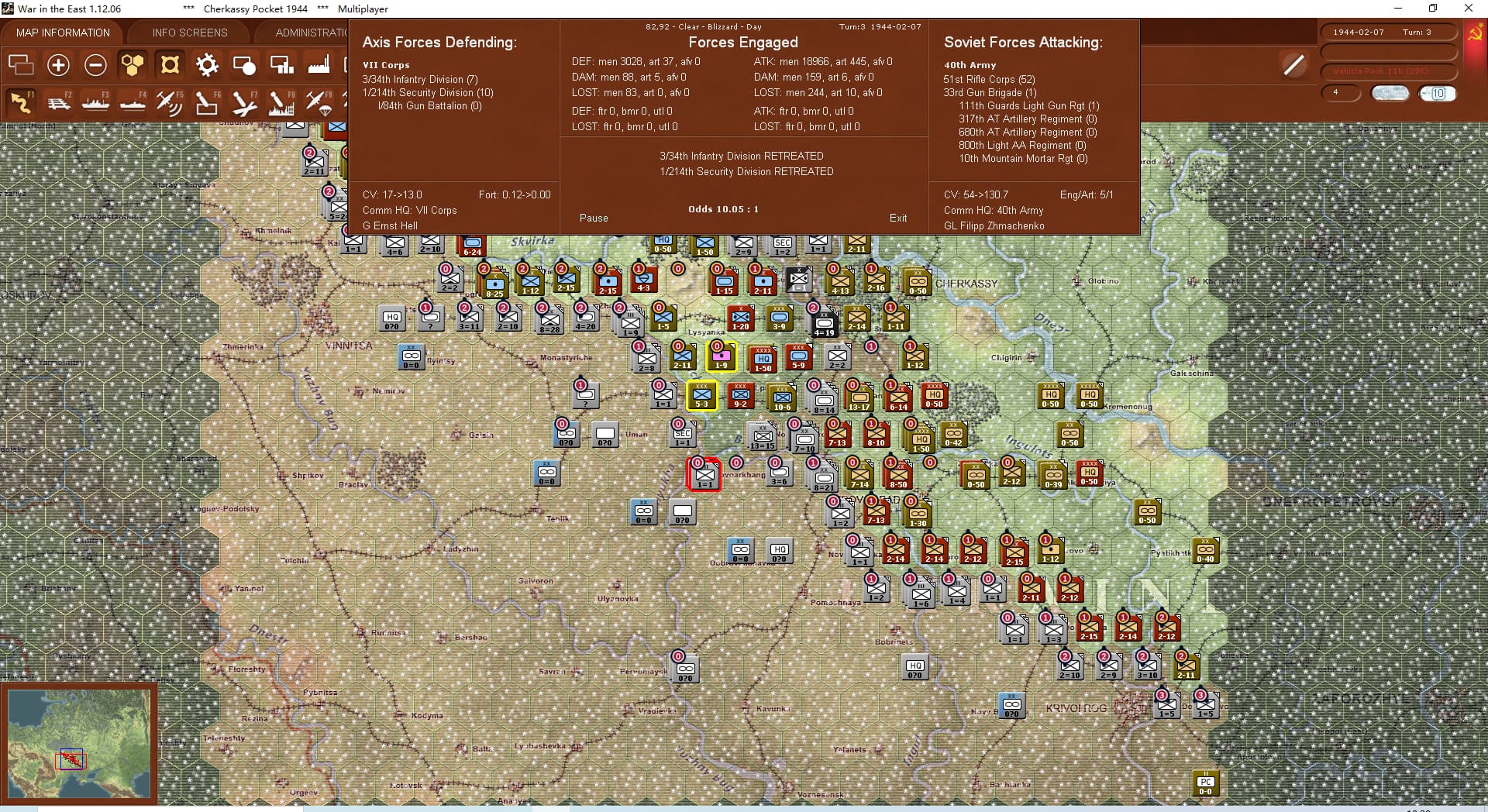This screenshot has height=812, width=1488.
Task: Select F3 naval transport ship icon
Action: [x=95, y=102]
